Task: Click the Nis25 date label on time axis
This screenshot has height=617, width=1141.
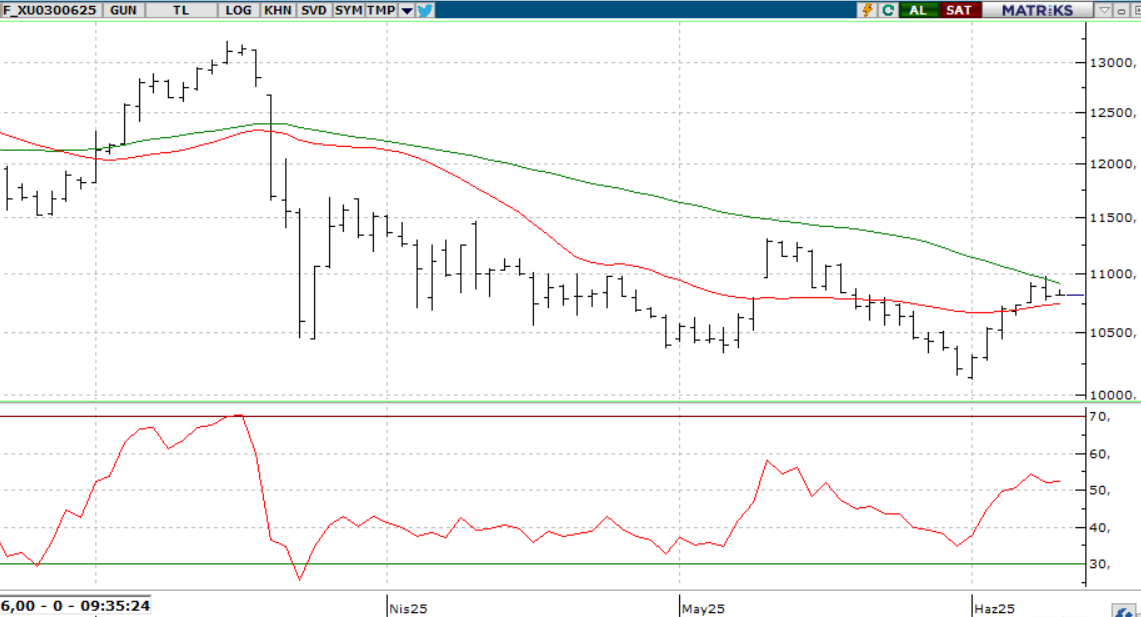Action: pos(408,608)
